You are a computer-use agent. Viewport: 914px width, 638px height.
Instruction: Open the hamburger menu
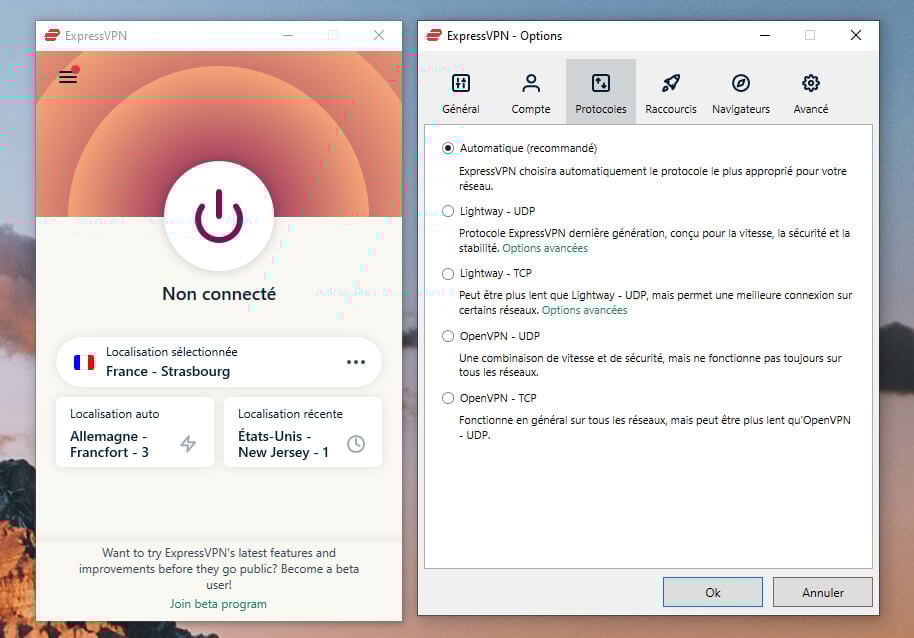pyautogui.click(x=67, y=76)
